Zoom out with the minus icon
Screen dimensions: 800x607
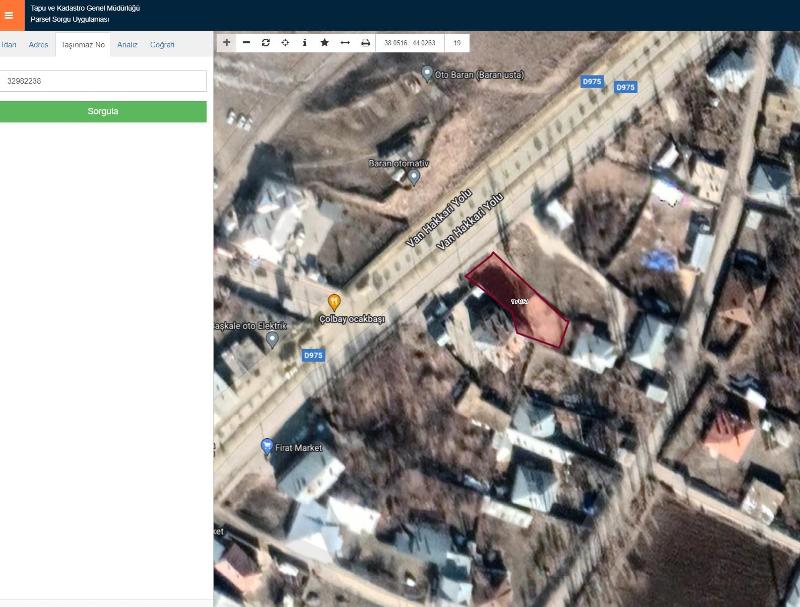tap(246, 43)
